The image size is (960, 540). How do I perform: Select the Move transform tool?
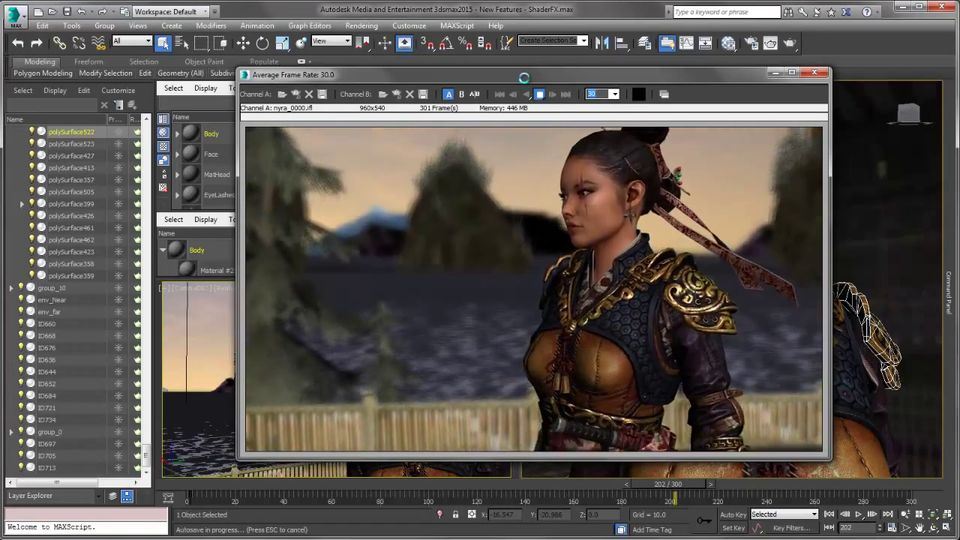(243, 43)
